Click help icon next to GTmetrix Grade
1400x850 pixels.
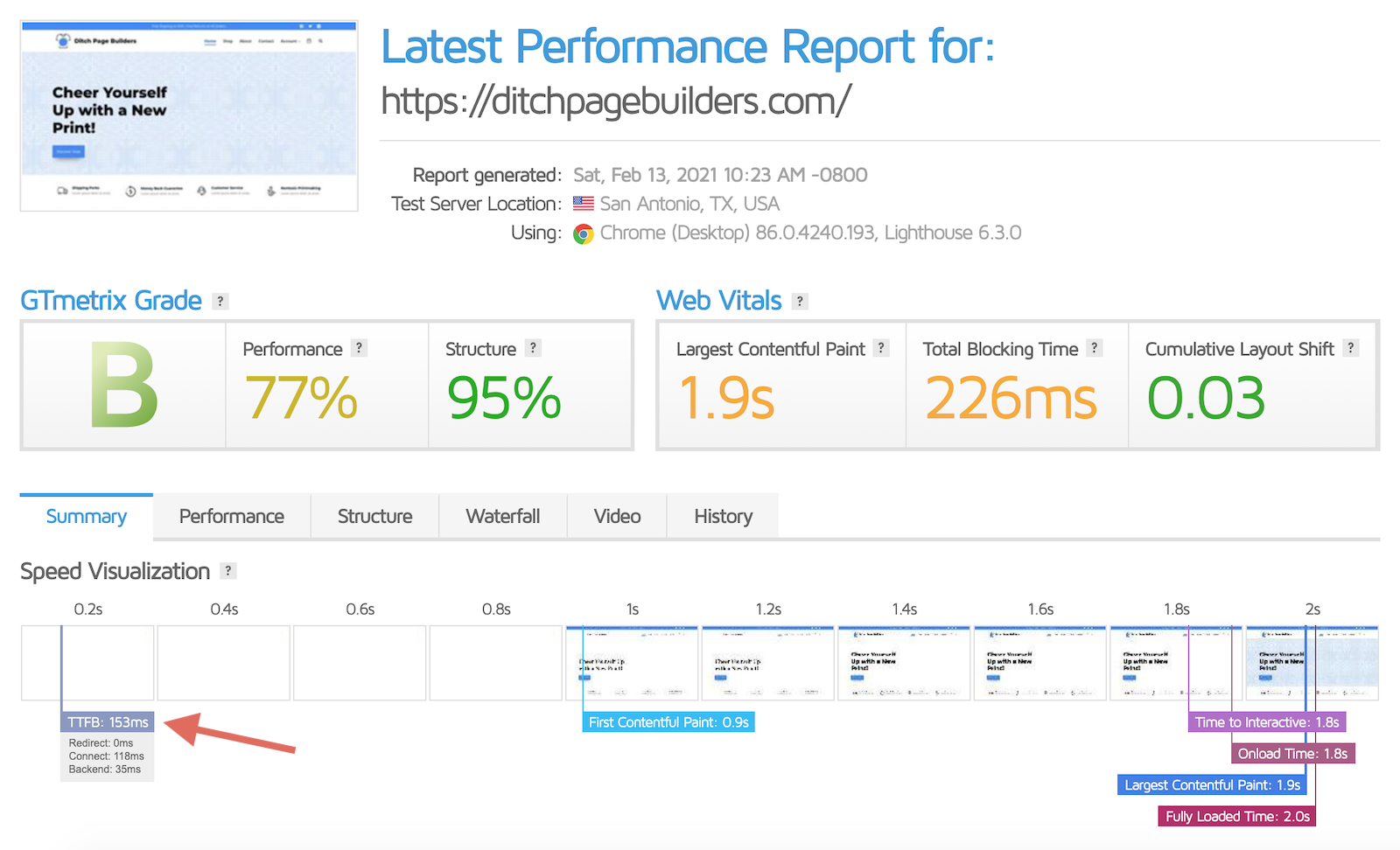click(x=220, y=301)
